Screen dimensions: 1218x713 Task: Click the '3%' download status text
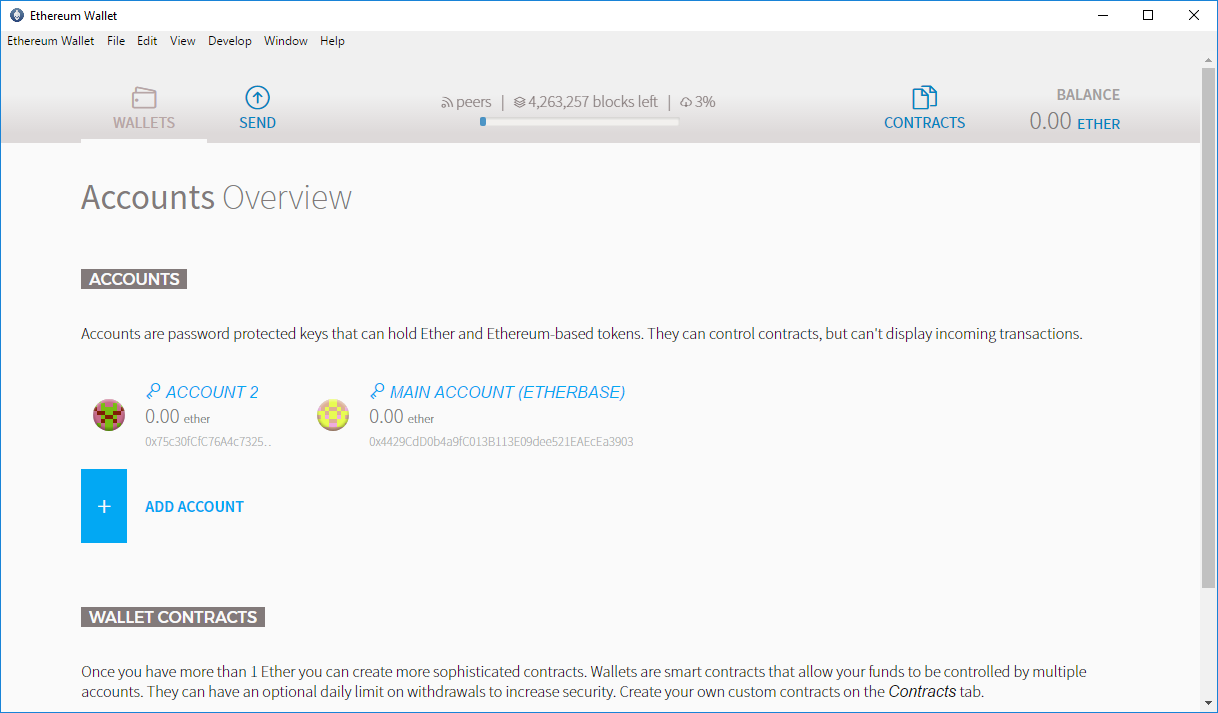[x=705, y=102]
